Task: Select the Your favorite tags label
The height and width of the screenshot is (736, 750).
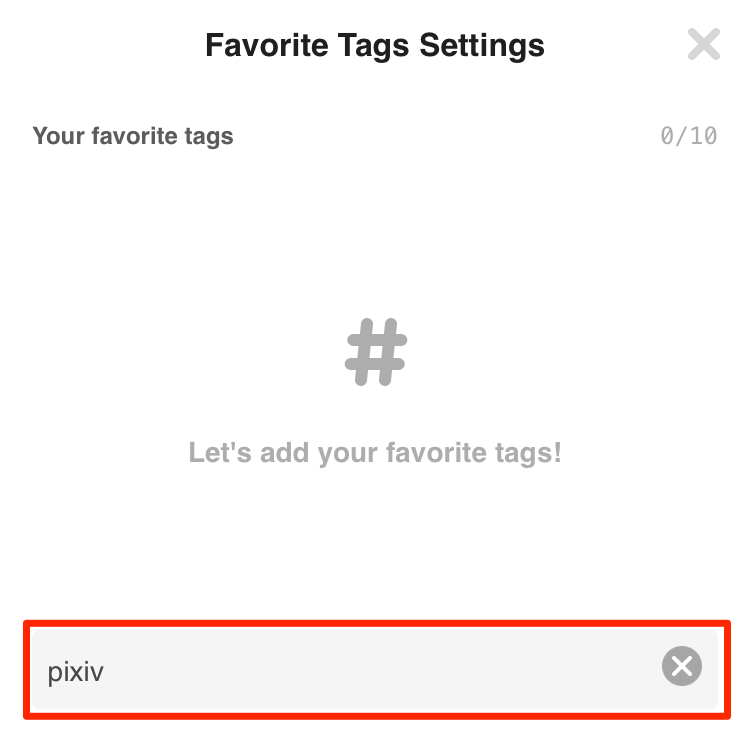Action: pos(133,136)
